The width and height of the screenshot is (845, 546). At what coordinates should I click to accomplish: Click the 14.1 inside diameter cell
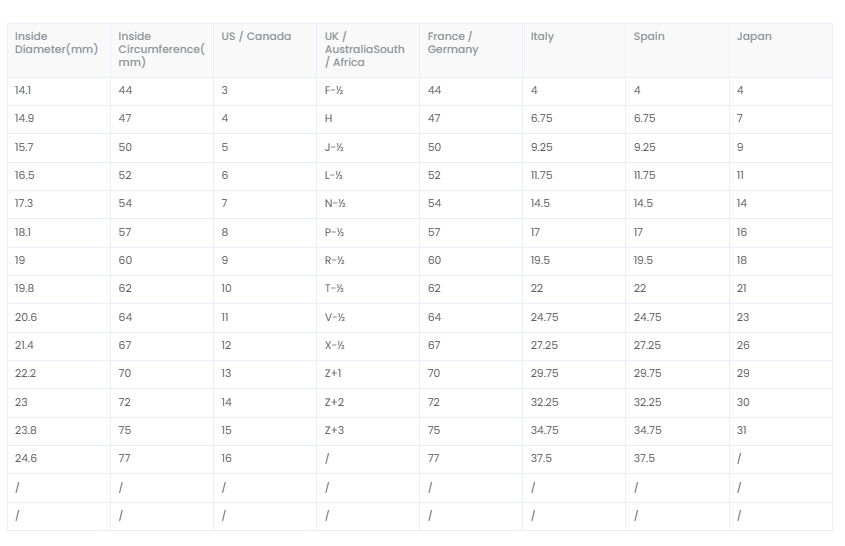coord(23,91)
